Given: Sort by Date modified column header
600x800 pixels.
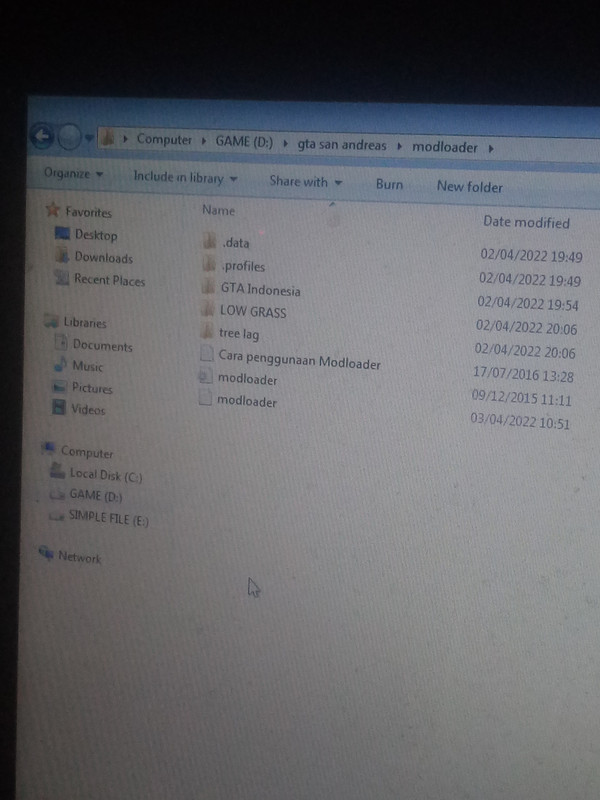Looking at the screenshot, I should point(526,222).
